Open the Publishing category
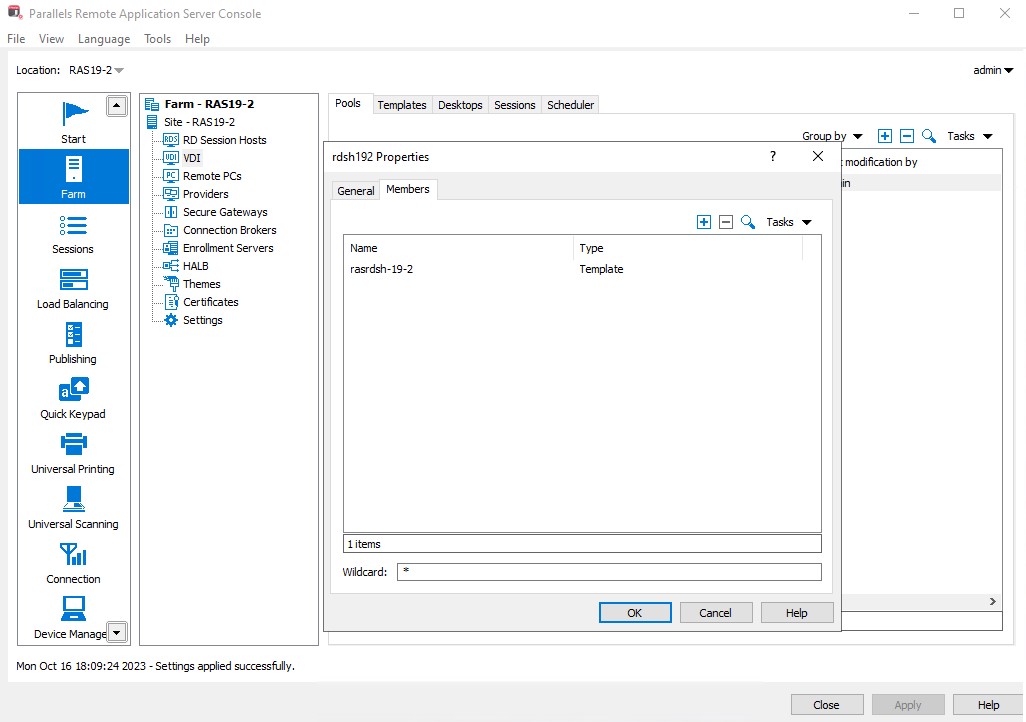The height and width of the screenshot is (722, 1026). point(73,344)
